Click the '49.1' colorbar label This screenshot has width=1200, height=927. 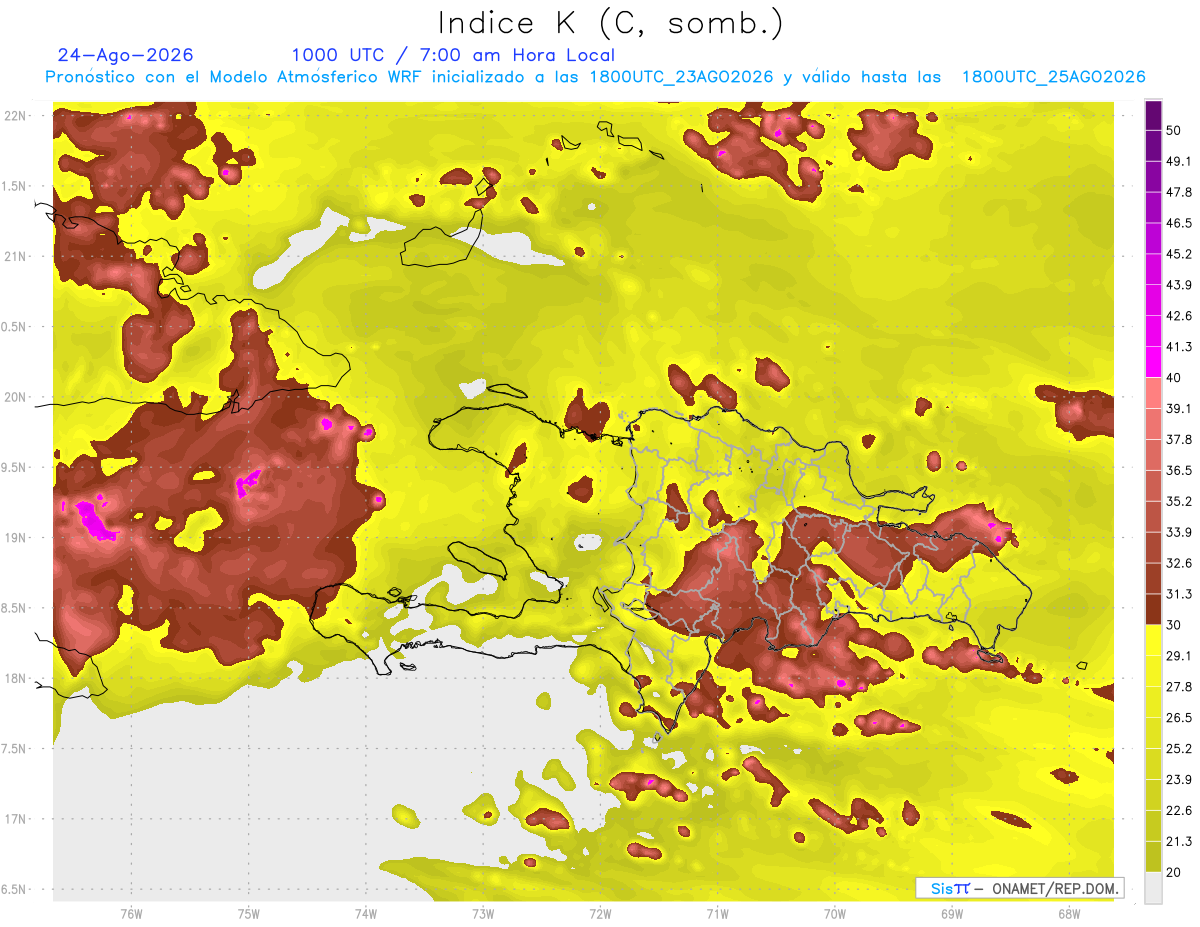pos(1178,161)
